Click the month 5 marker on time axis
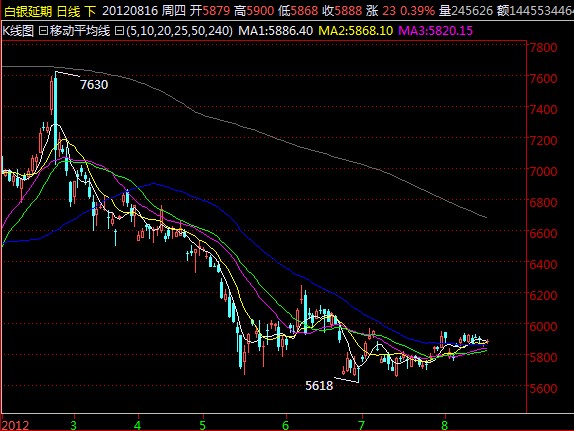 pos(203,425)
